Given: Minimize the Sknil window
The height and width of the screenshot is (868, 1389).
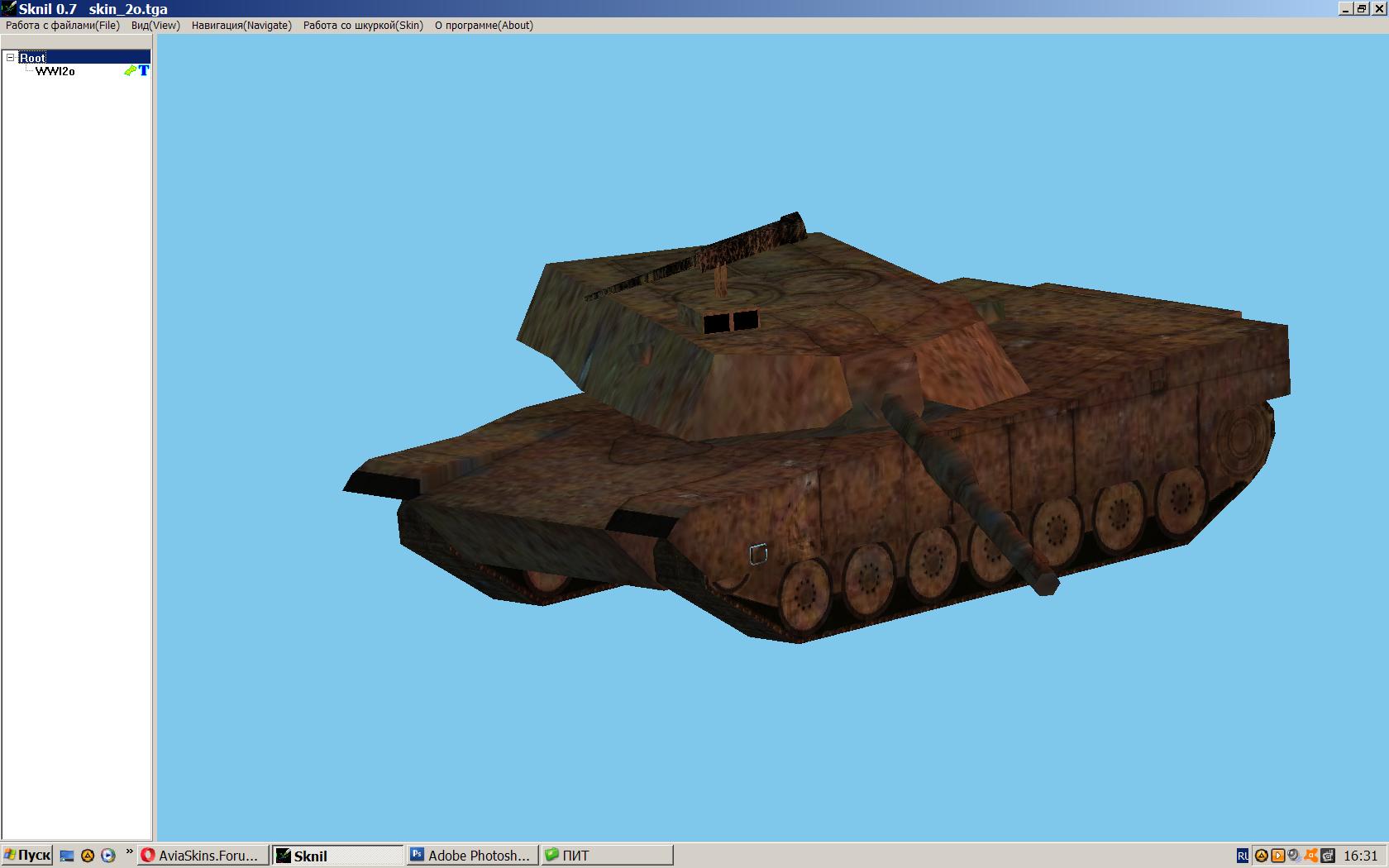Looking at the screenshot, I should click(x=1345, y=8).
